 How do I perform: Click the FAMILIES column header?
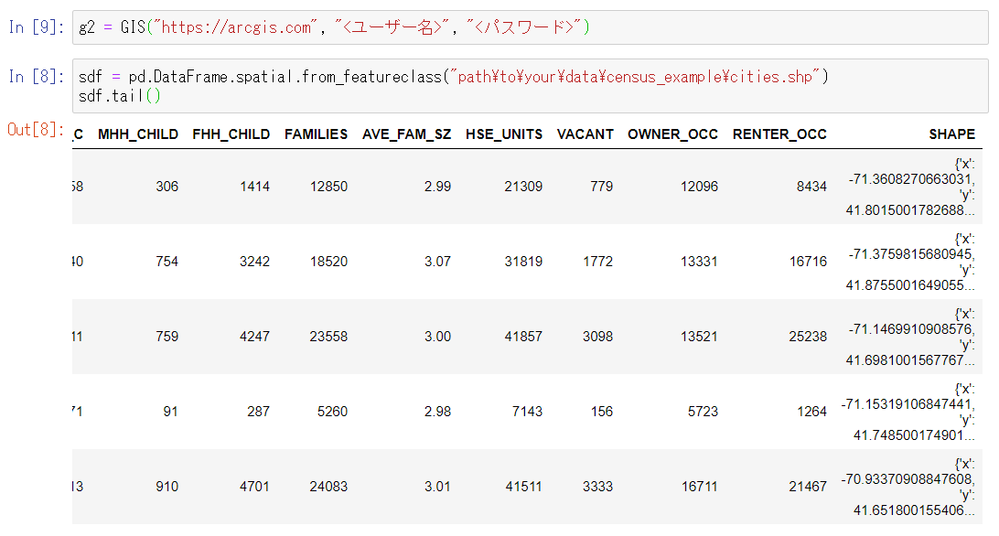(316, 134)
